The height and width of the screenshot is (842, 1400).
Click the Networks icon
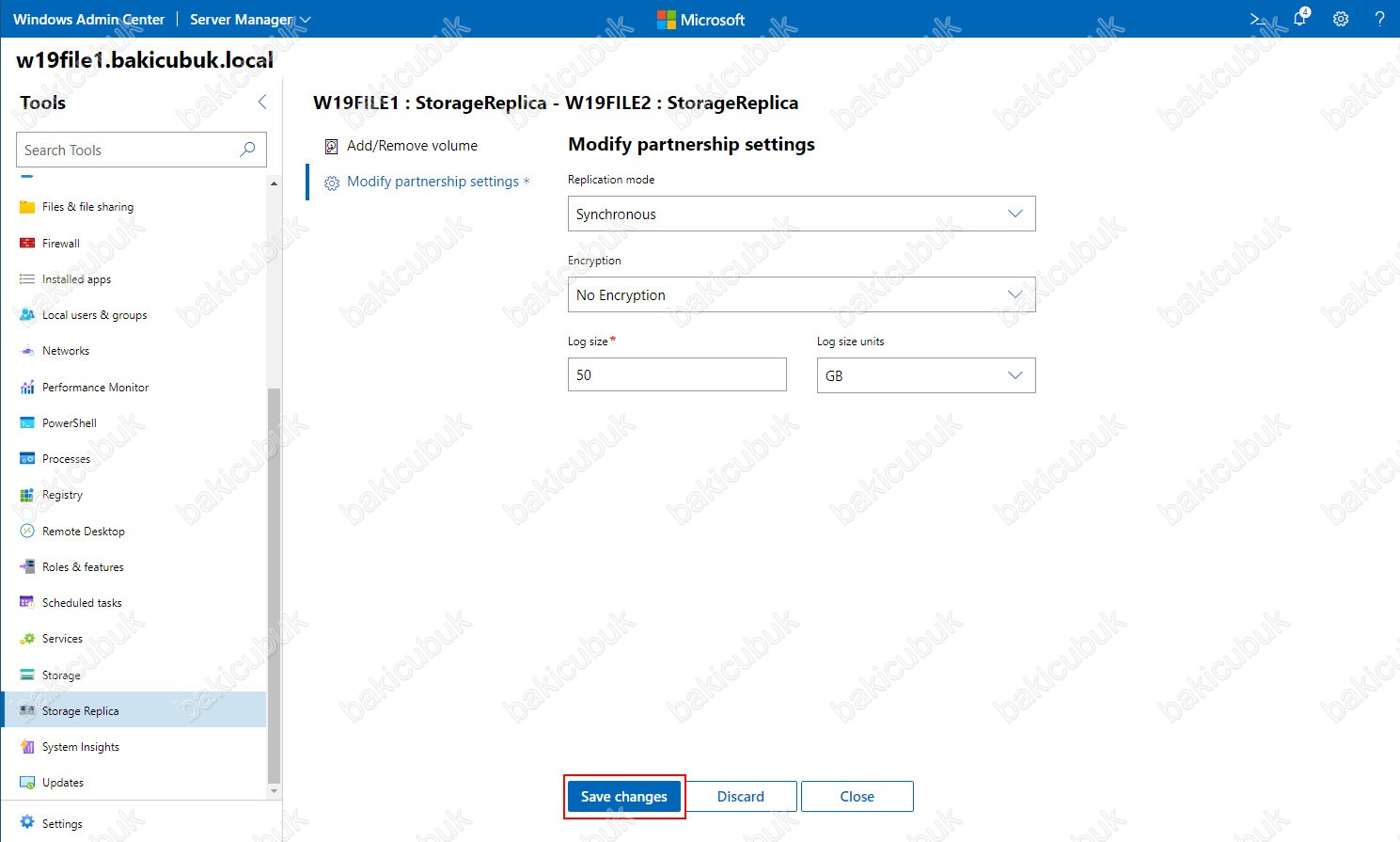tap(27, 351)
